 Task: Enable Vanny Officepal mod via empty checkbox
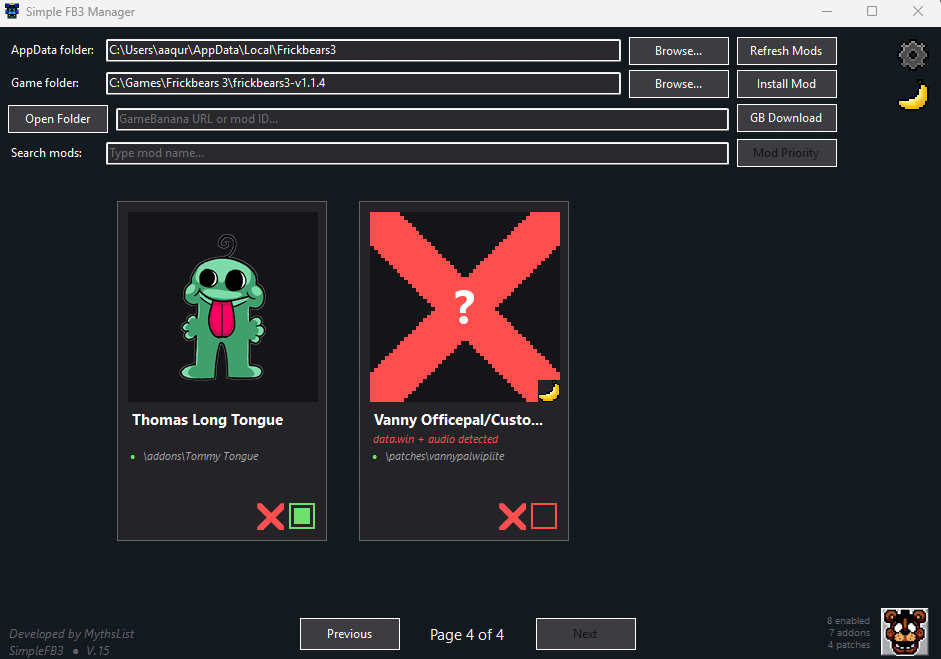coord(544,516)
